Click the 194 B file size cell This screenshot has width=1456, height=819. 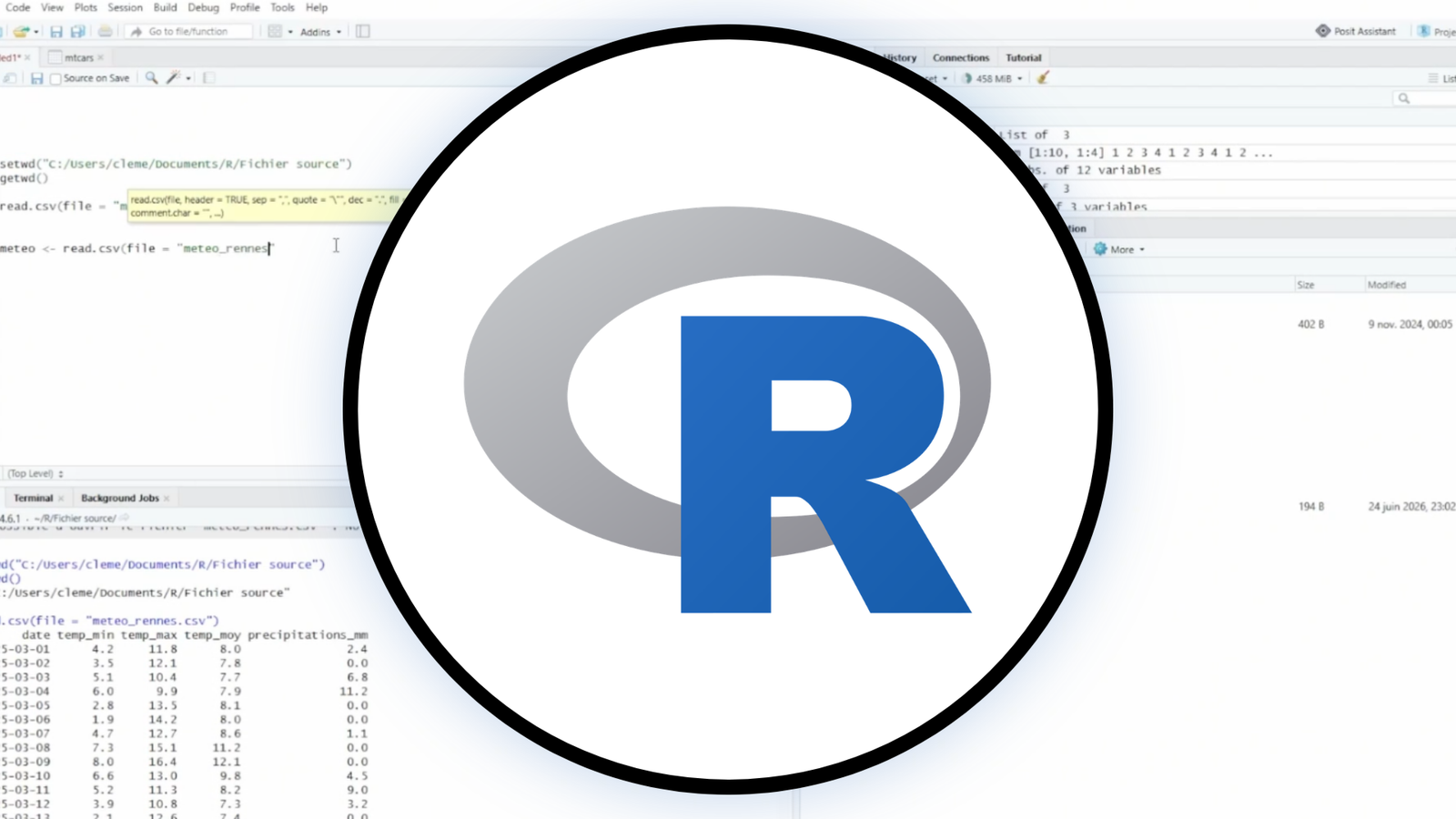1310,506
